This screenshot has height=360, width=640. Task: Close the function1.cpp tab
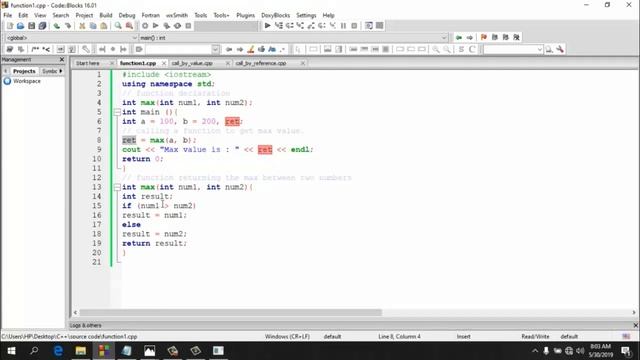[x=164, y=63]
